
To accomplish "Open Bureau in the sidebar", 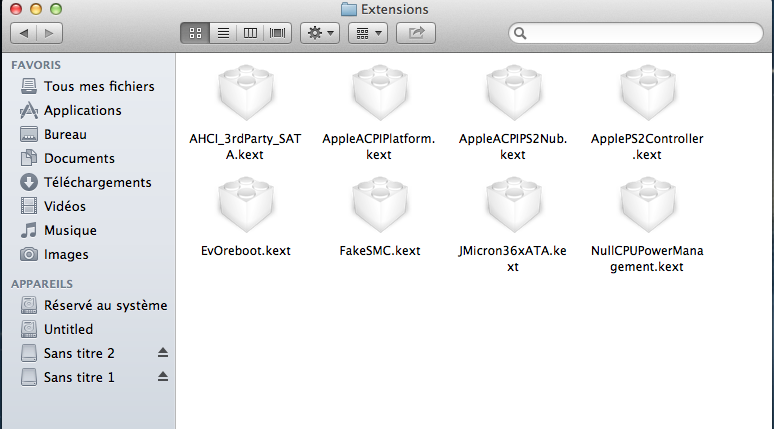I will tap(88, 134).
